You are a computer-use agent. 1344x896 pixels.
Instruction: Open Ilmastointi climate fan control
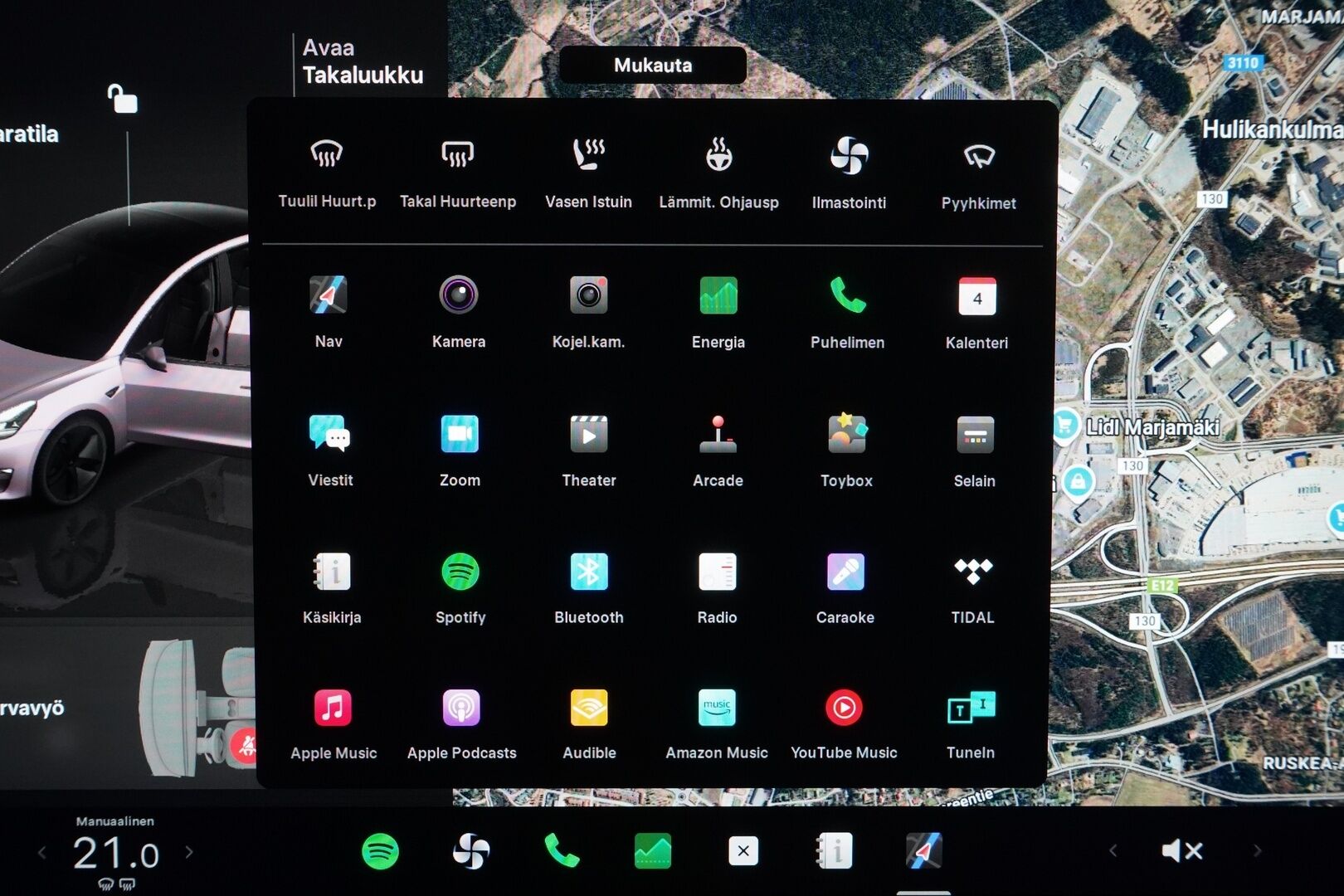849,173
